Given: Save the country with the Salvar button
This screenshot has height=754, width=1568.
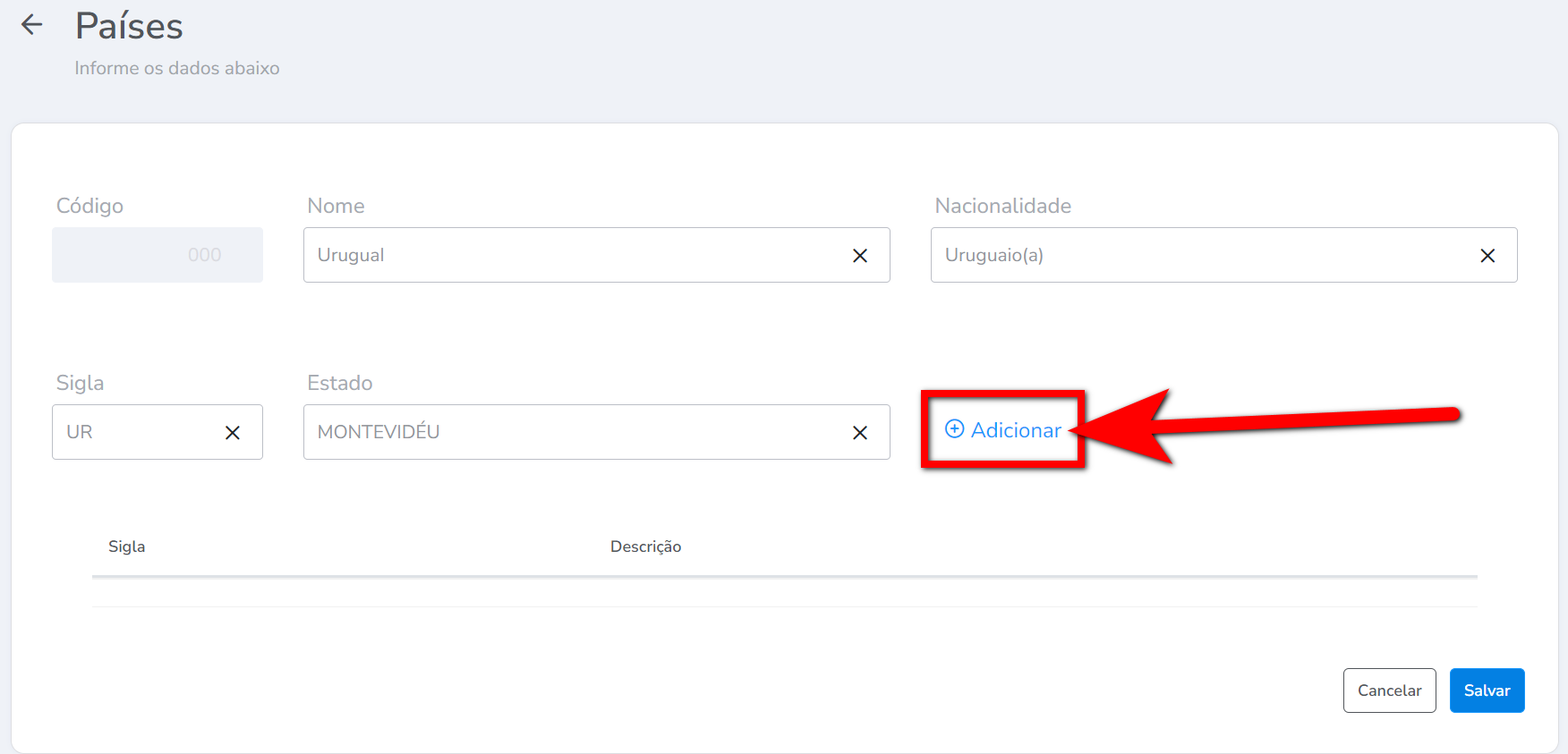Looking at the screenshot, I should tap(1487, 690).
